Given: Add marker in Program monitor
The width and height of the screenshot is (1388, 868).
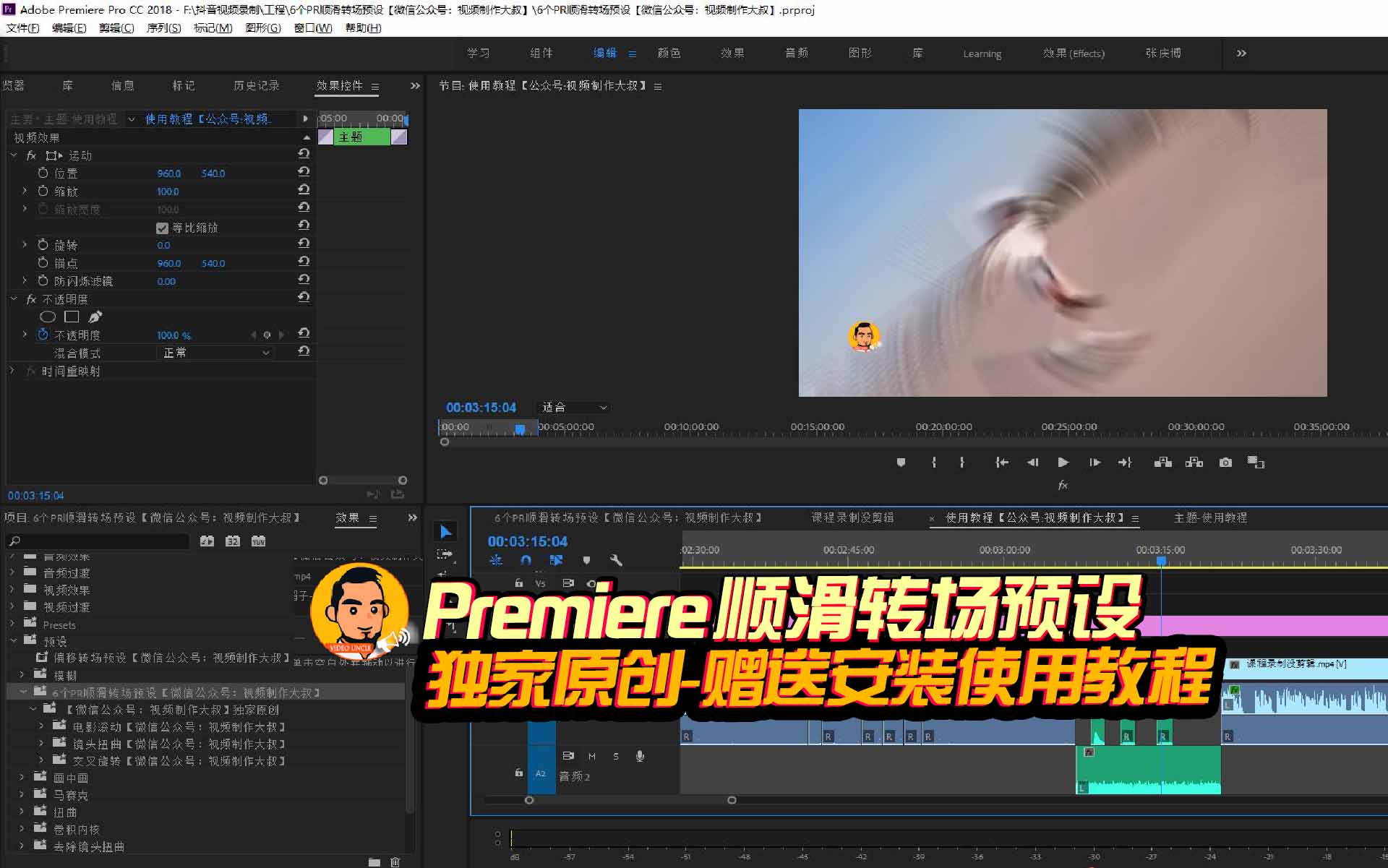Looking at the screenshot, I should tap(901, 463).
